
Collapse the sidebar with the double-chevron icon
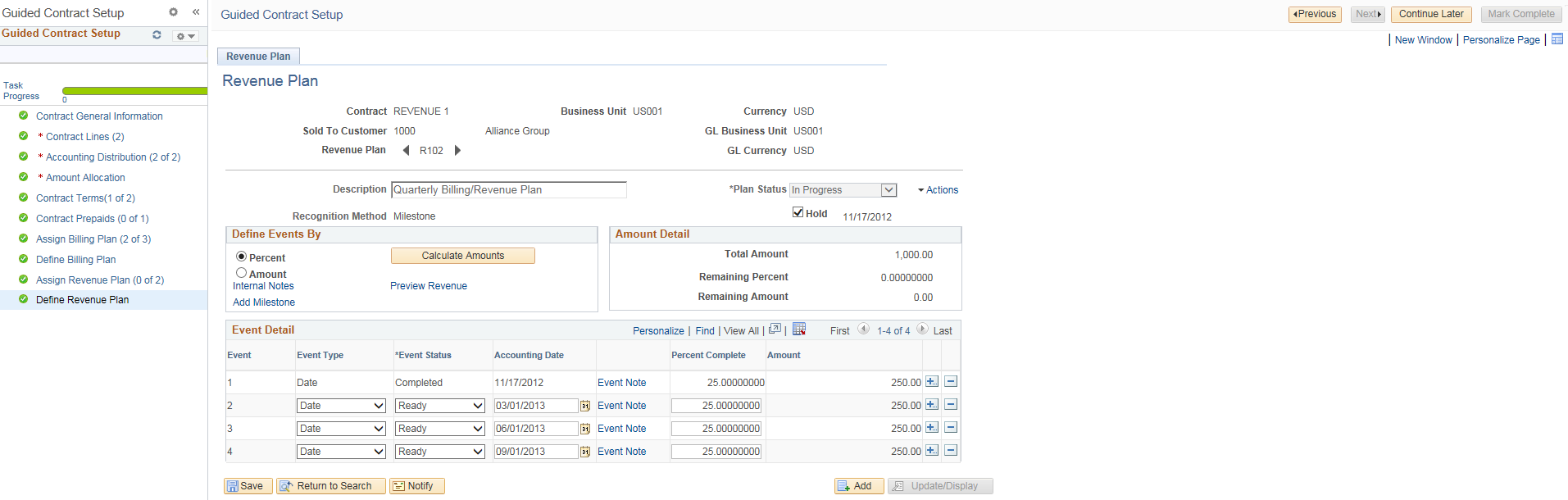[x=196, y=11]
